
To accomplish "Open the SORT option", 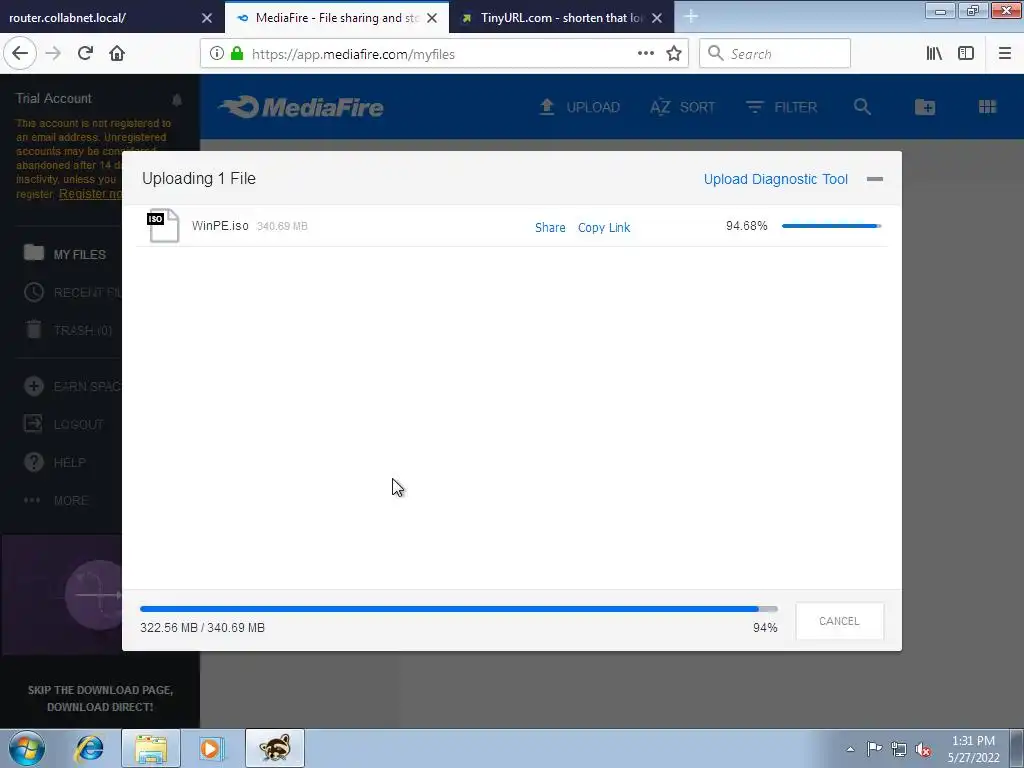I will 682,107.
